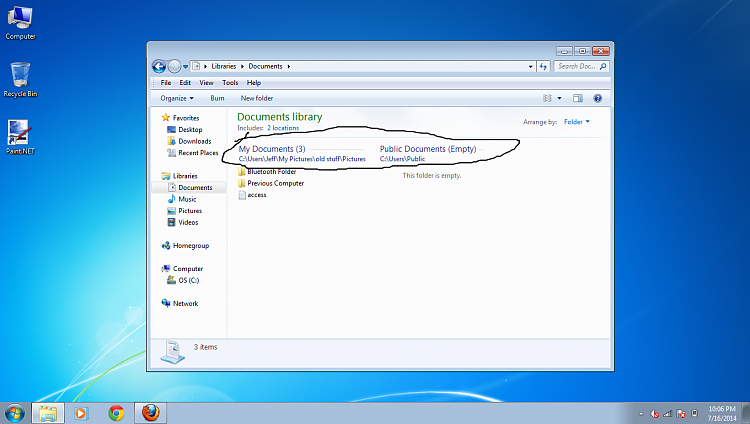Open the View menu
Image resolution: width=750 pixels, height=424 pixels.
point(206,83)
